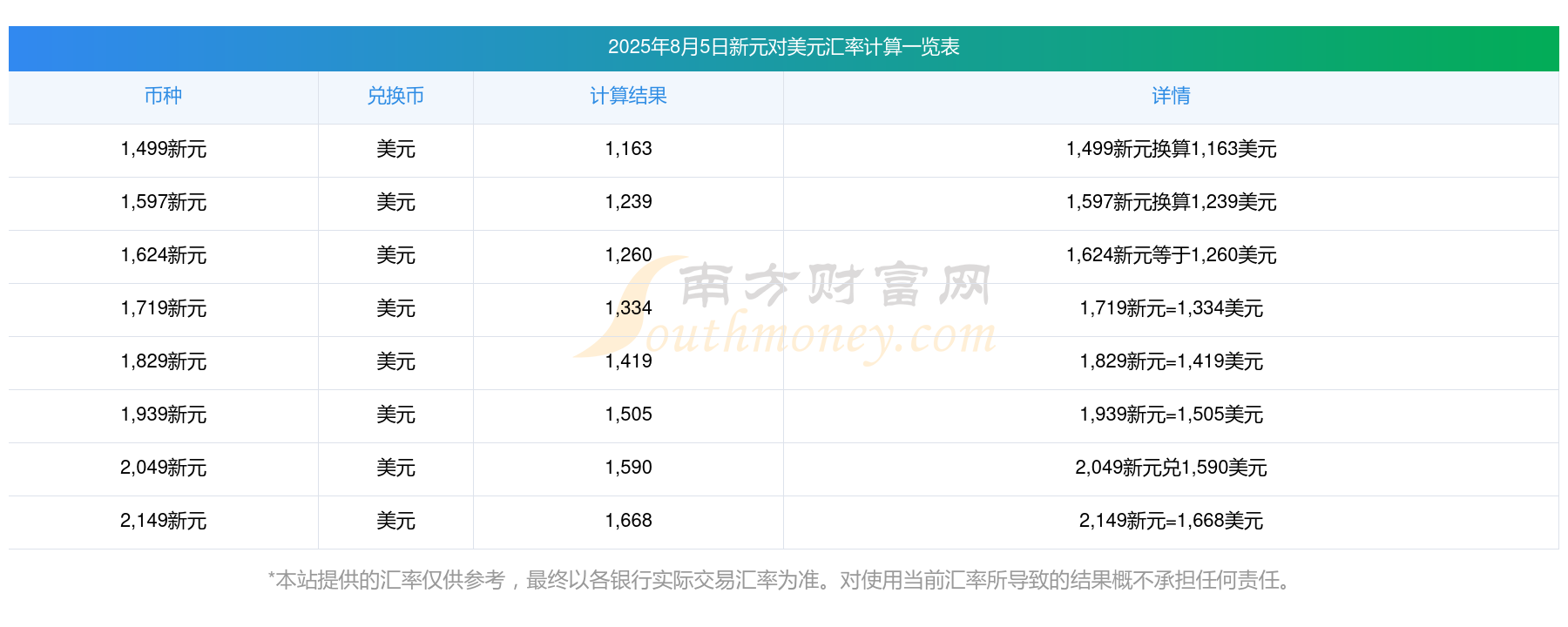Click result value '1,163'
The height and width of the screenshot is (627, 1568).
click(628, 149)
